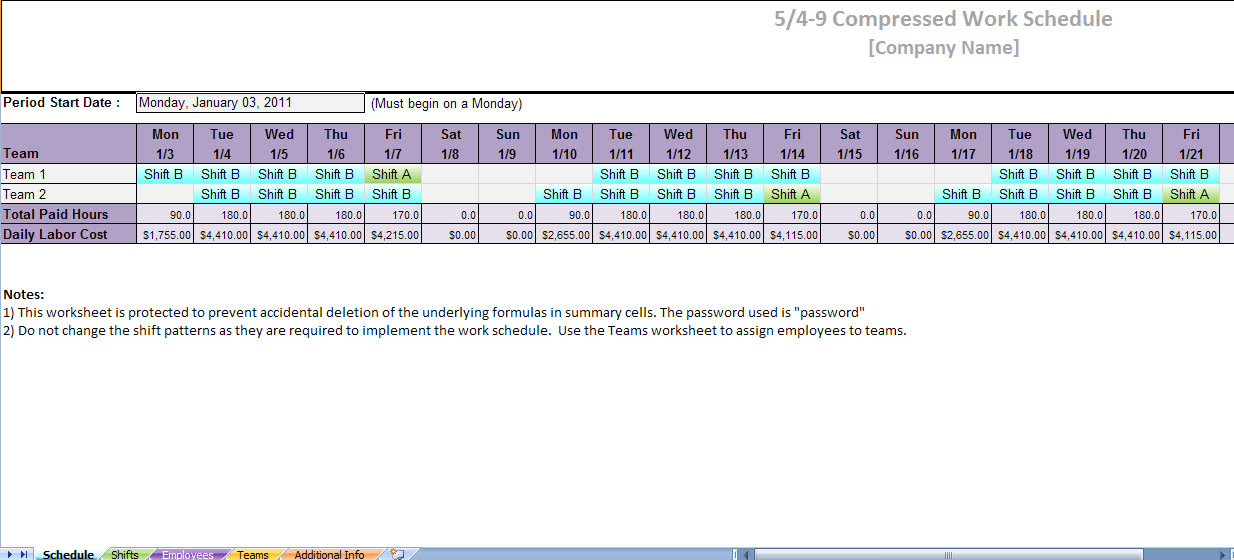Select the 'Tue 1/4' date header
The width and height of the screenshot is (1234, 560).
(222, 144)
